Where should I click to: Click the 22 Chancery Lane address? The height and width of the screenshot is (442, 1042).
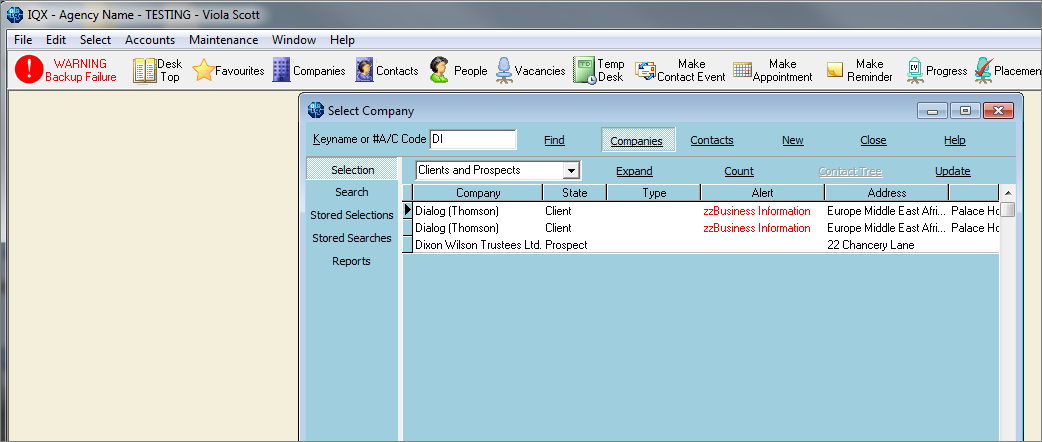[871, 245]
